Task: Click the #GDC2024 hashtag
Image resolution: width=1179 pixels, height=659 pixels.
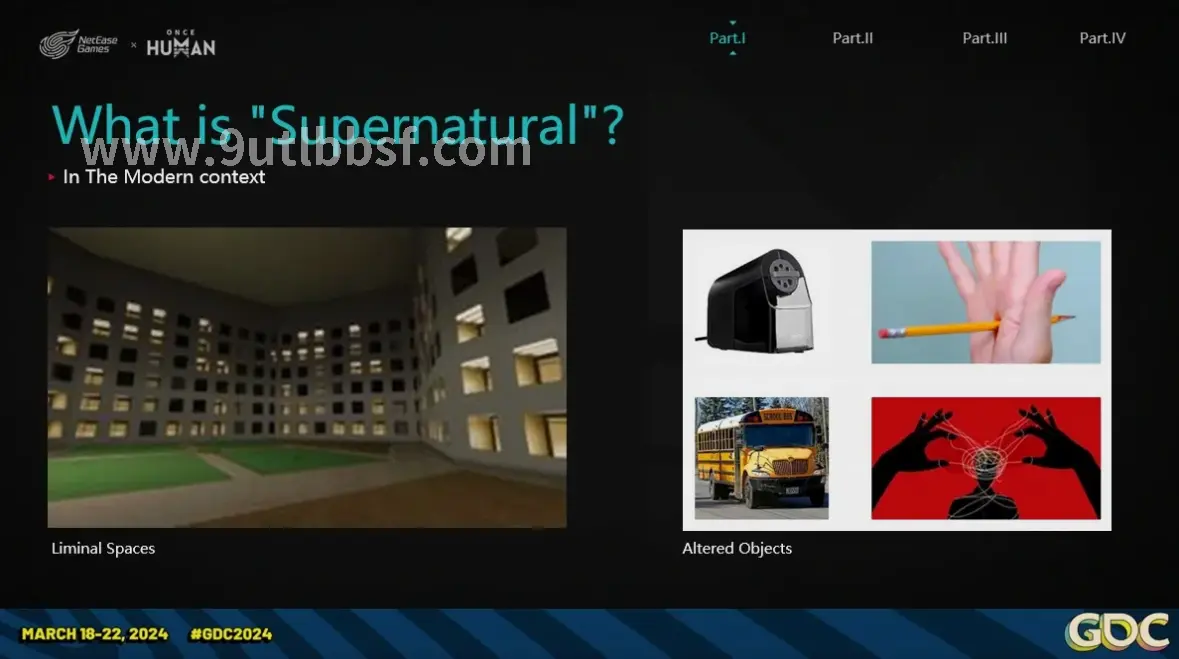Action: tap(230, 634)
